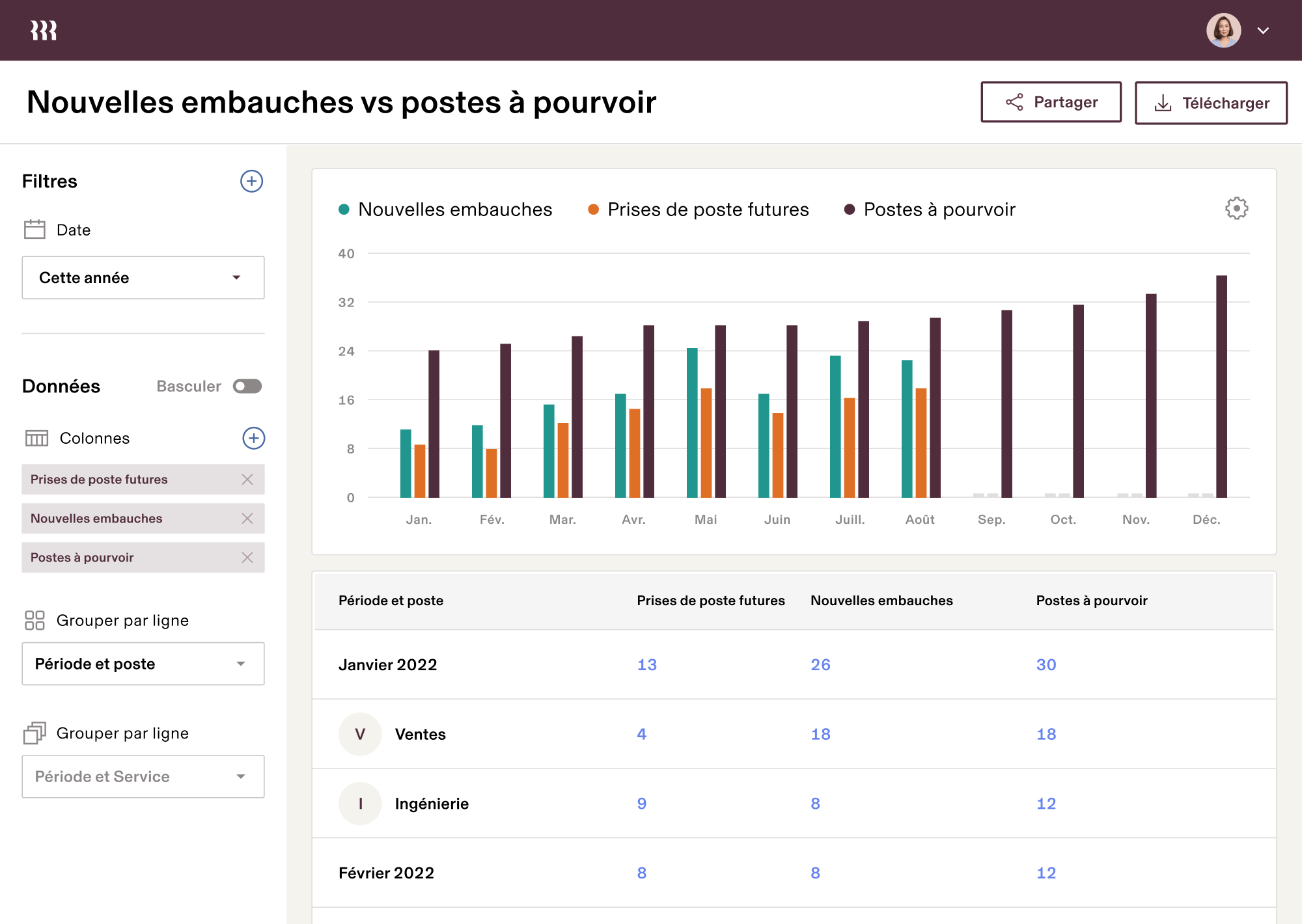Click the Partager button
Viewport: 1302px width, 924px height.
pos(1051,102)
